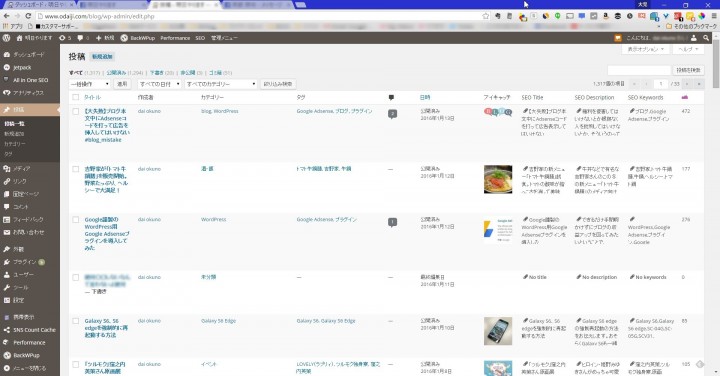720x376 pixels.
Task: Select the checkbox for the draft post row
Action: pos(76,277)
